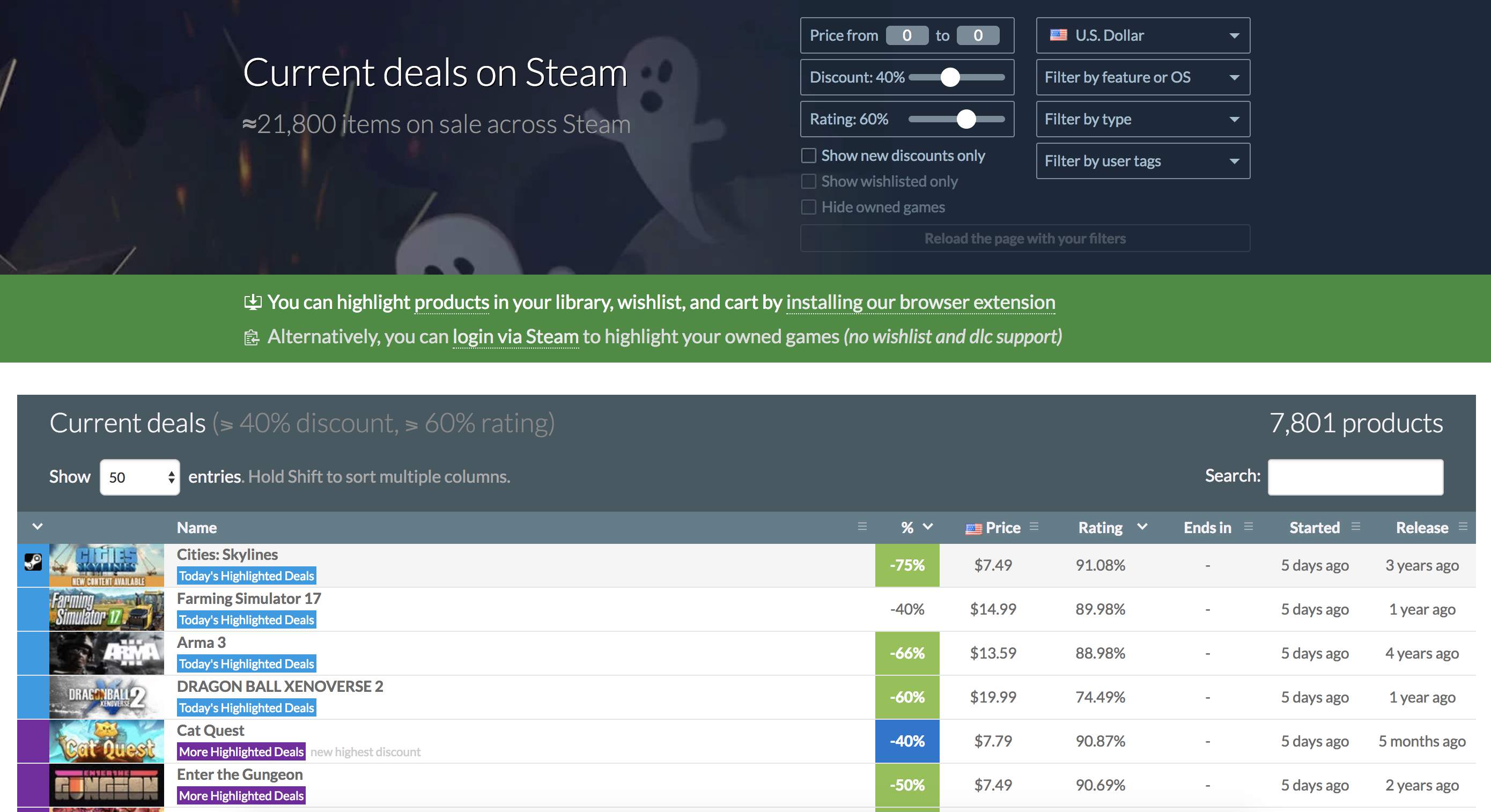The width and height of the screenshot is (1491, 812).
Task: Open the Ends in column filter menu icon
Action: click(1249, 527)
